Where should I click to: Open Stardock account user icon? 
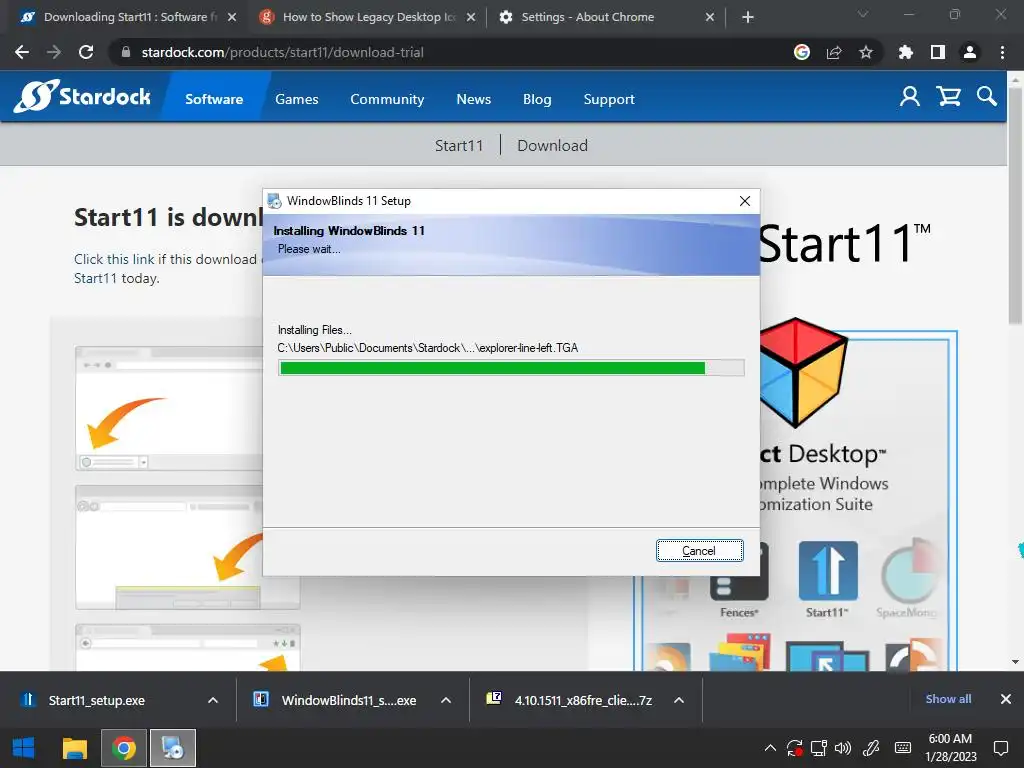click(910, 97)
